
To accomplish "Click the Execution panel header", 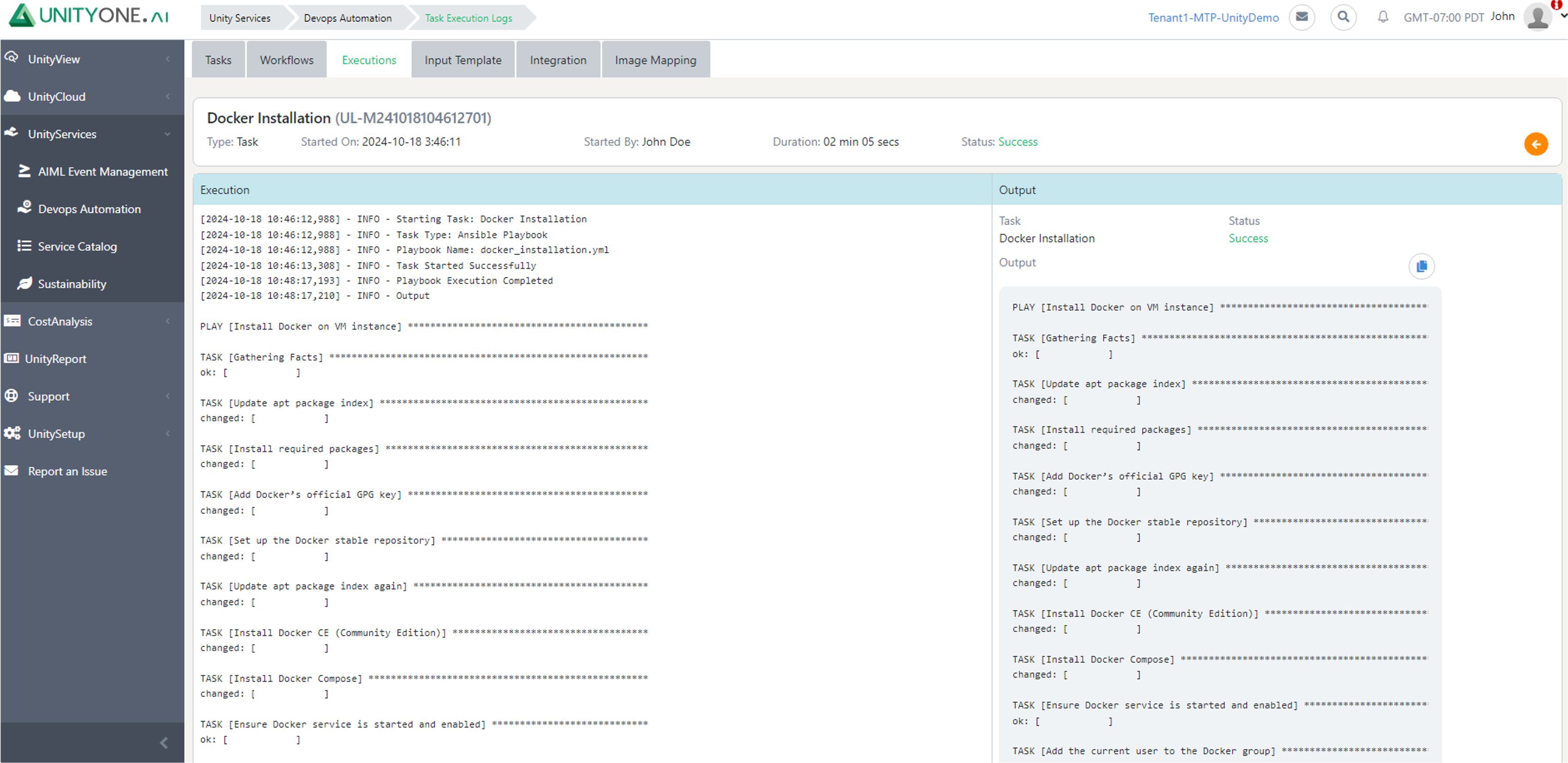I will [592, 189].
